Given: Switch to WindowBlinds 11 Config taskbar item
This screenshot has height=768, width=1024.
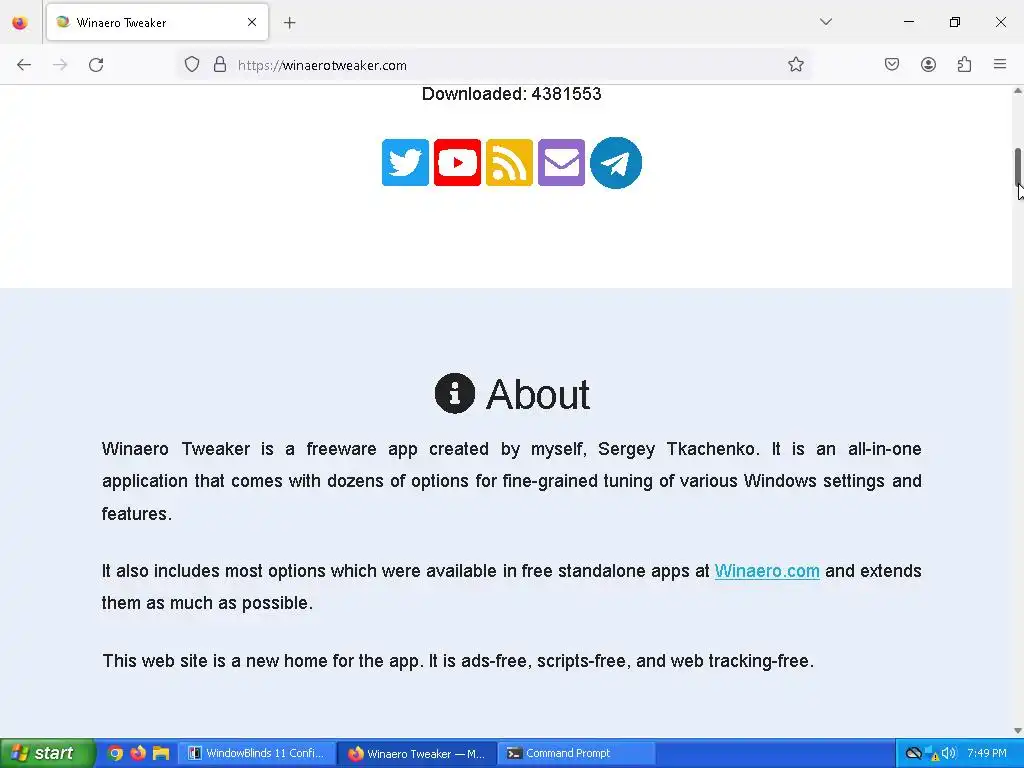Looking at the screenshot, I should pos(257,753).
